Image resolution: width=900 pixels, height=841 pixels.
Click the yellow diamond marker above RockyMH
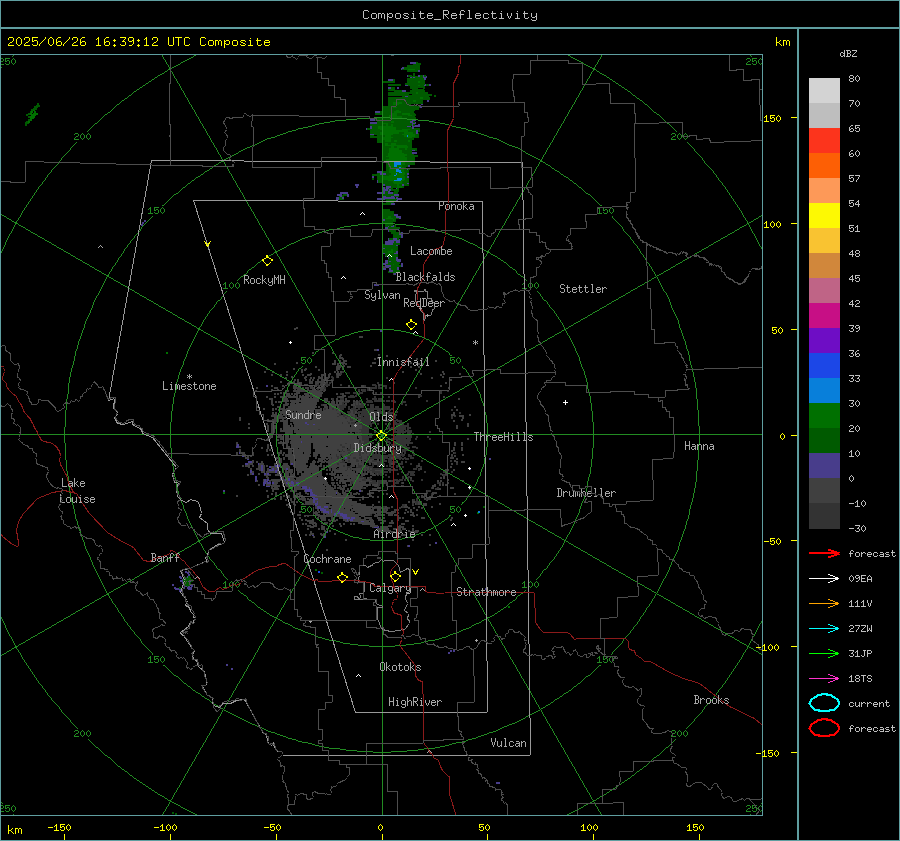267,261
